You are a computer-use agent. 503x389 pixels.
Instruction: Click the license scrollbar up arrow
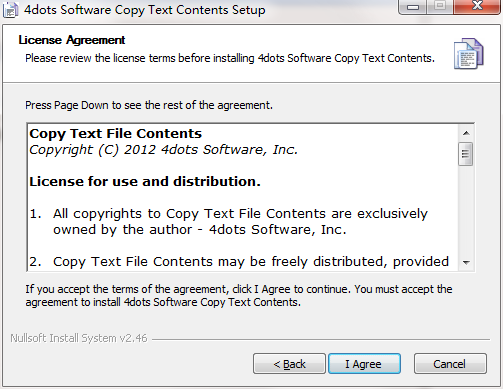tap(466, 133)
